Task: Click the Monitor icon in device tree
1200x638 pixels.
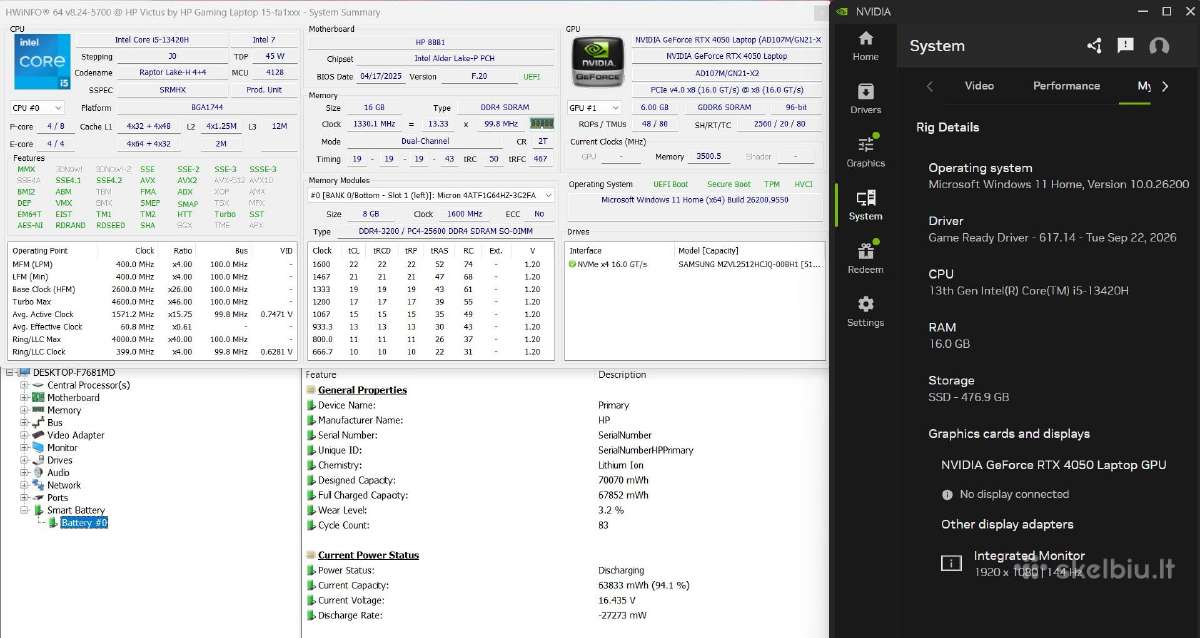Action: pyautogui.click(x=38, y=447)
